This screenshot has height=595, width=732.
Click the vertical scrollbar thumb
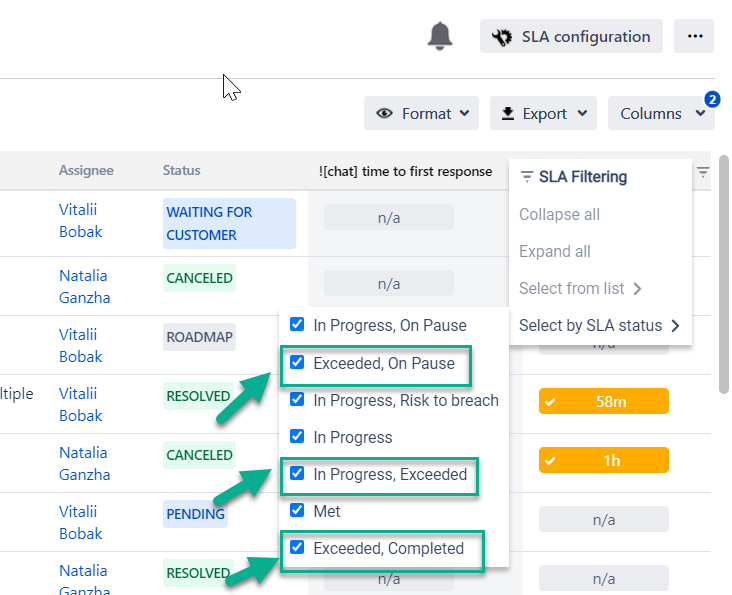coord(724,274)
